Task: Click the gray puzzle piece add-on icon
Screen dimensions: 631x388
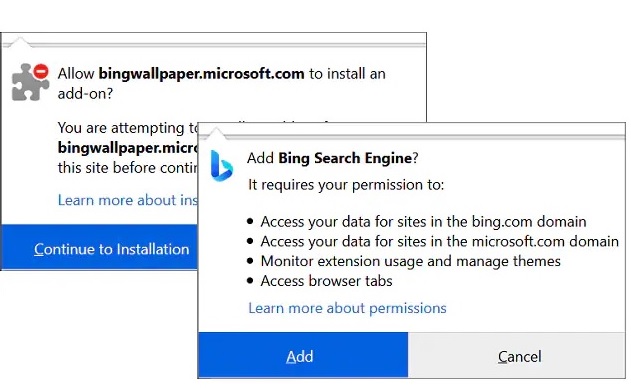Action: (x=30, y=83)
